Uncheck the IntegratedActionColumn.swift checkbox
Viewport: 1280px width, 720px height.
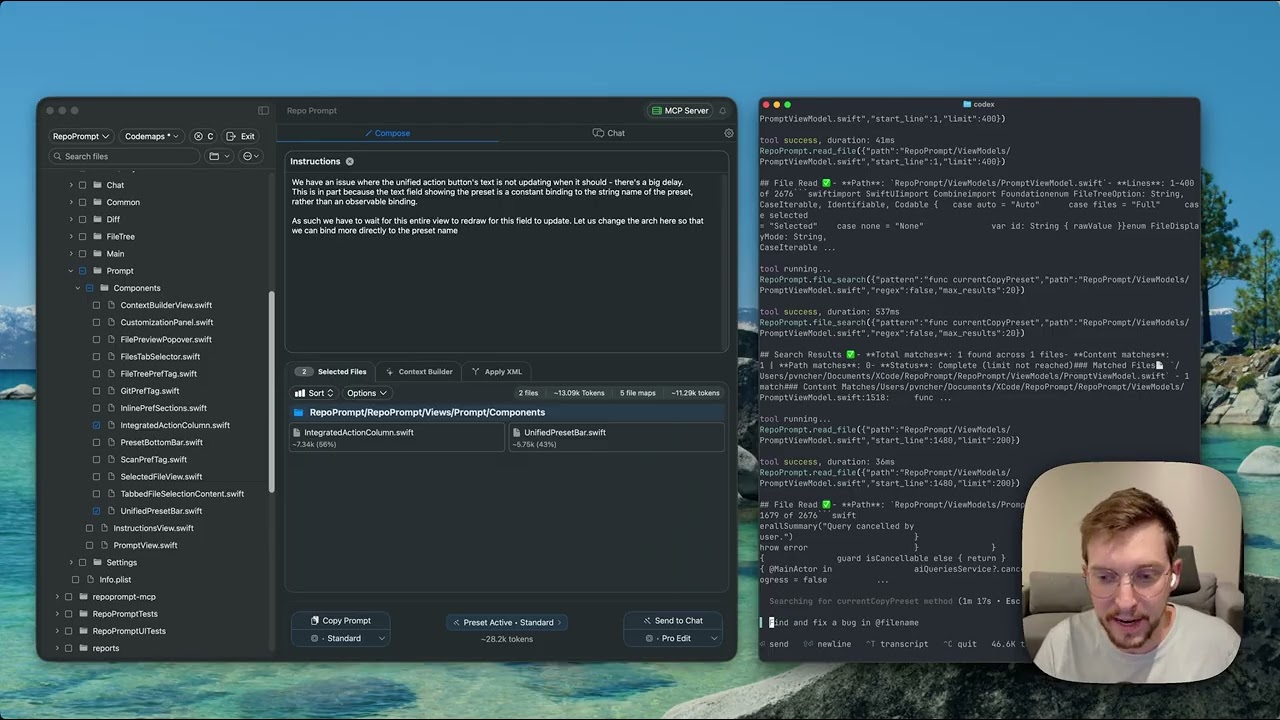coord(97,425)
